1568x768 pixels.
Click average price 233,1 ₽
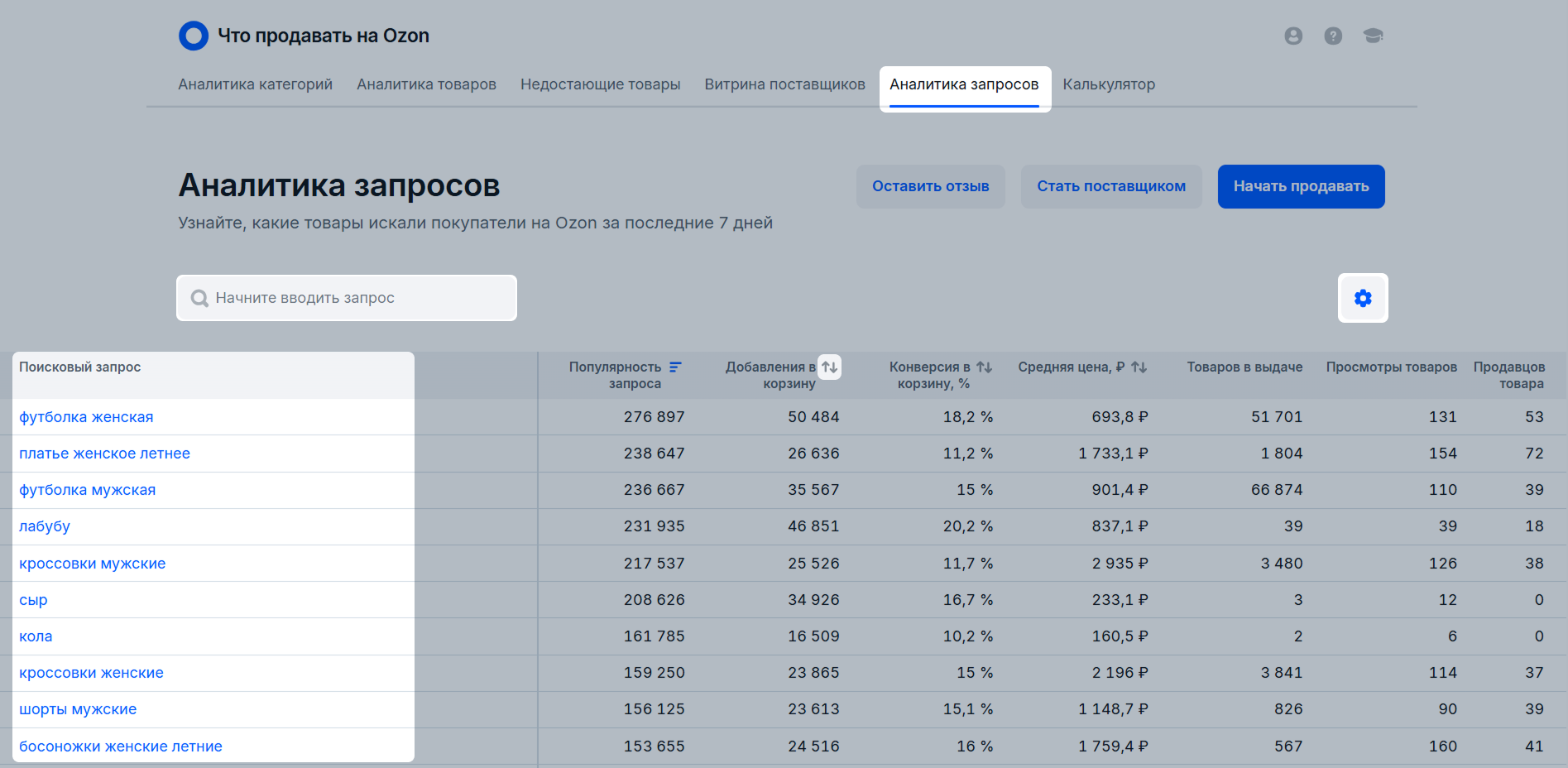1120,600
